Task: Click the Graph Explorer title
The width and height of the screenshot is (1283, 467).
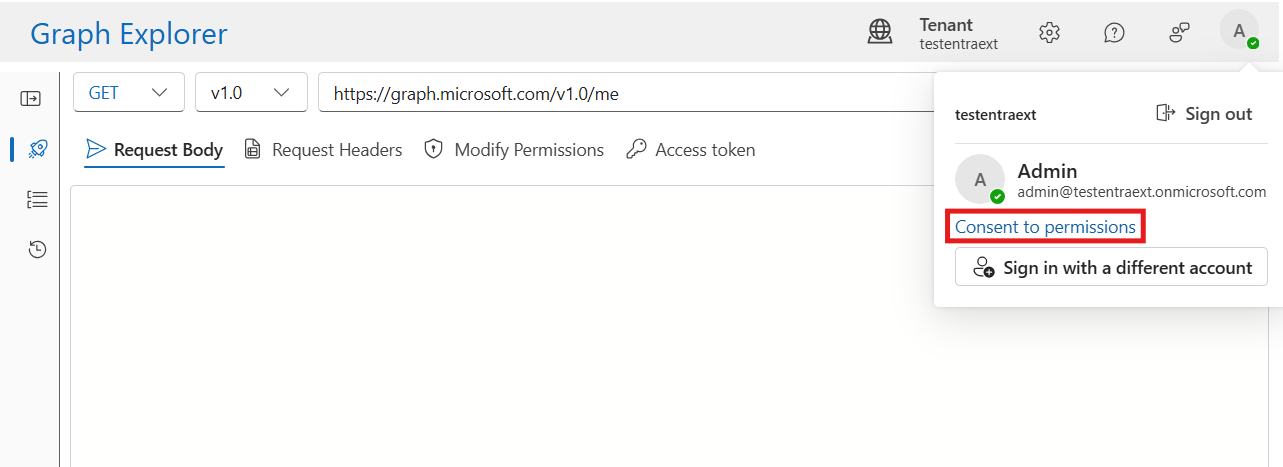Action: coord(129,34)
